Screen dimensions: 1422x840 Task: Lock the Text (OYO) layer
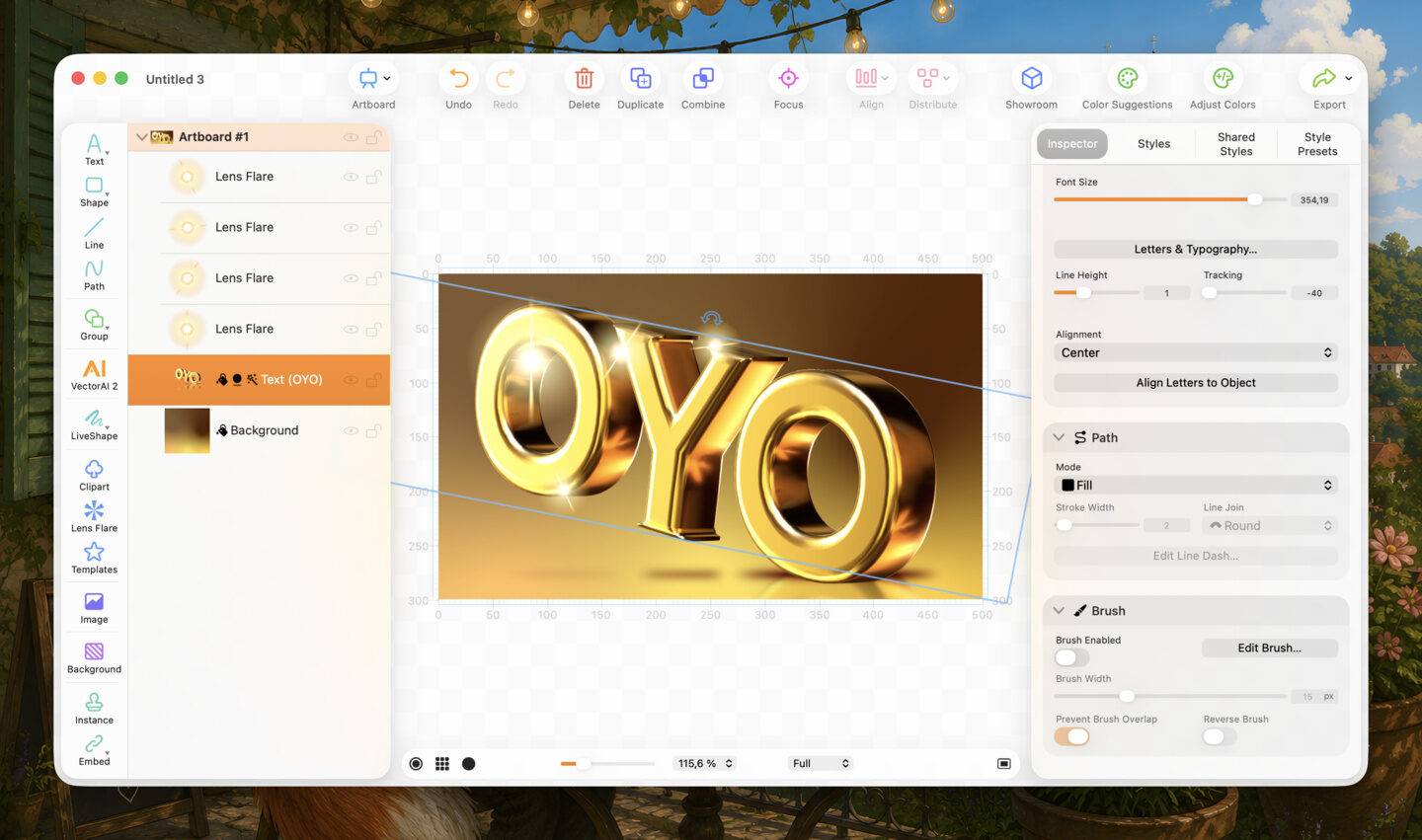(374, 380)
